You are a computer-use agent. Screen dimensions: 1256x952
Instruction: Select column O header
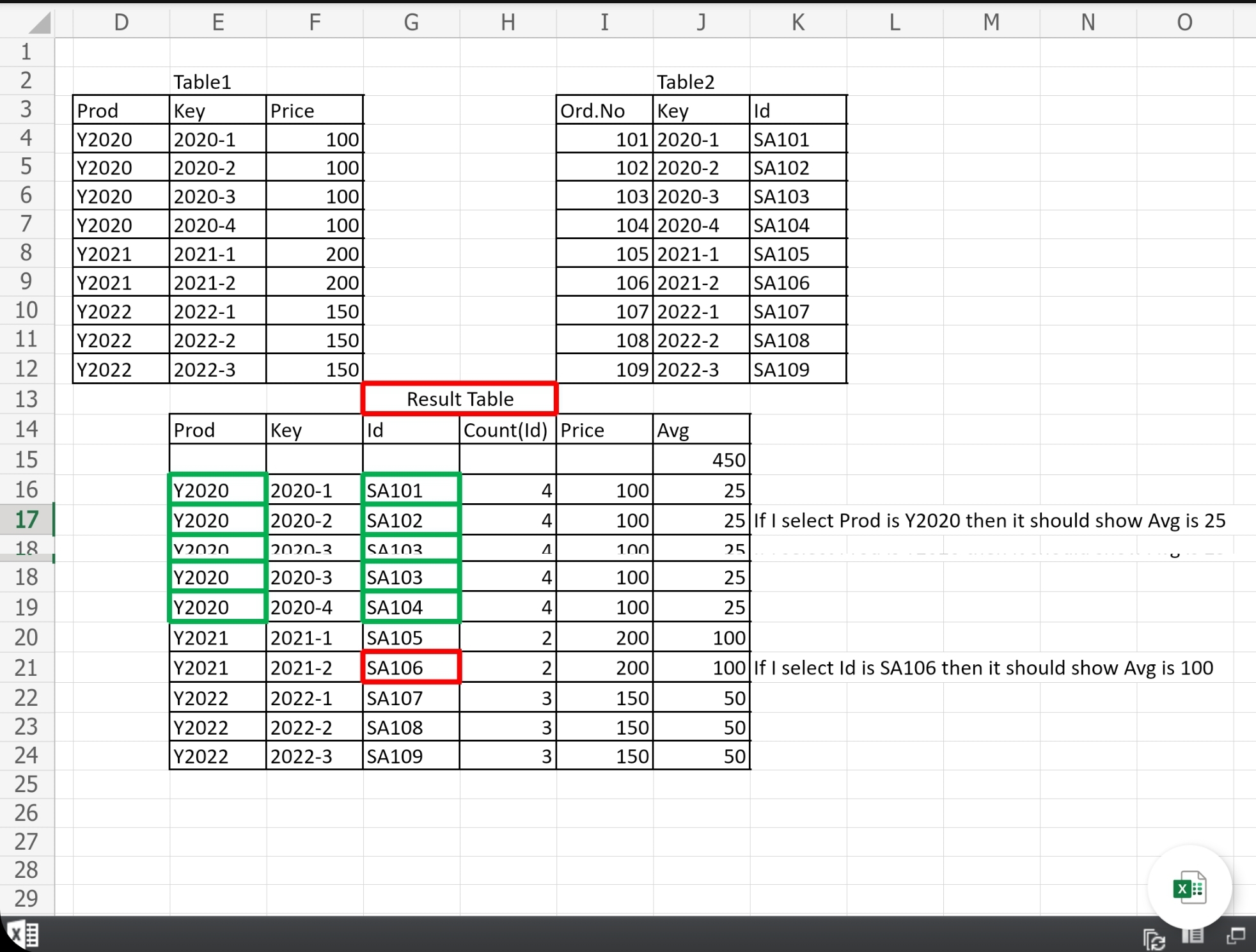coord(1184,22)
